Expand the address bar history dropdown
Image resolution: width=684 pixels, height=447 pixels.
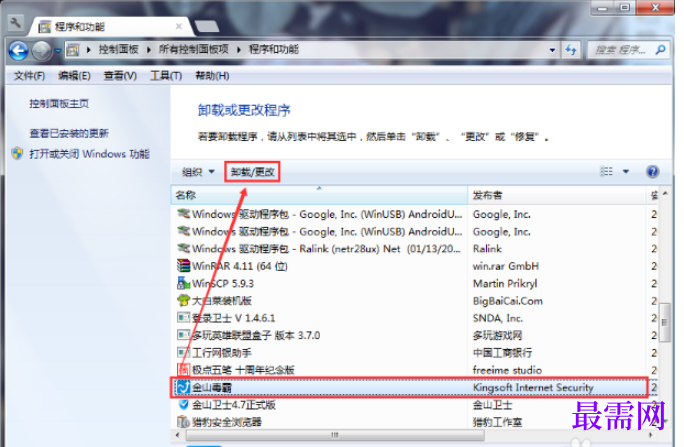(552, 50)
